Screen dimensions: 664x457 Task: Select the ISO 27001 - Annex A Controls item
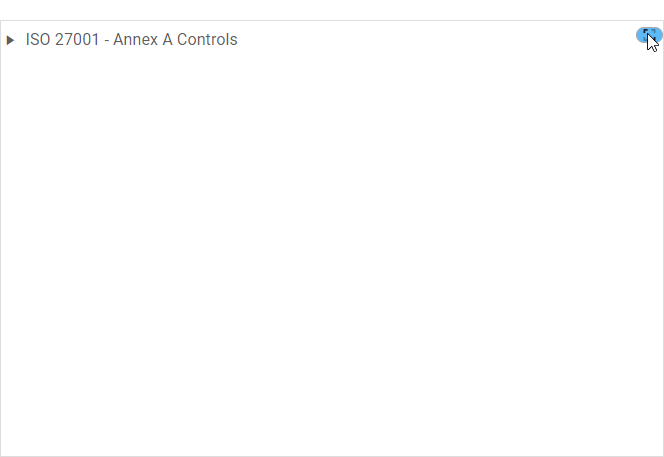tap(131, 40)
